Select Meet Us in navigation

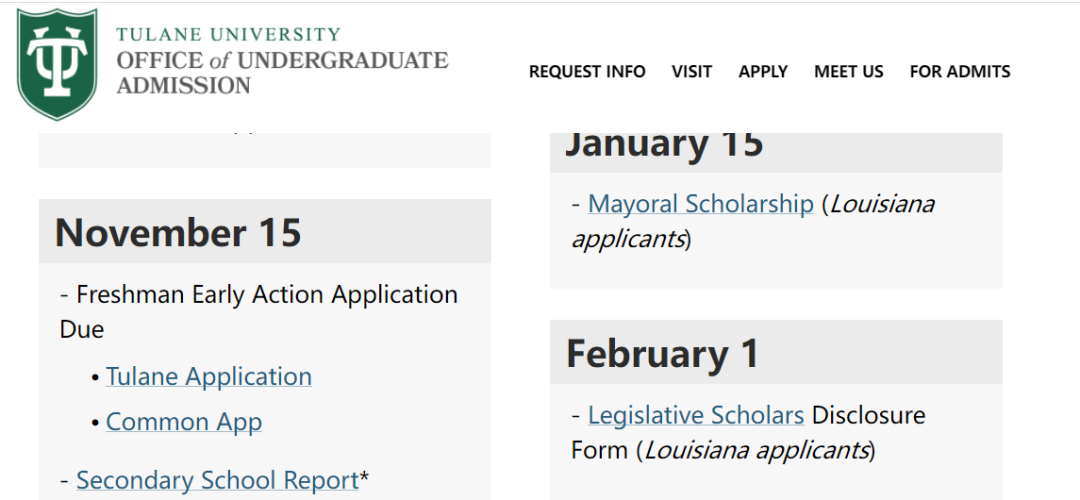click(849, 72)
